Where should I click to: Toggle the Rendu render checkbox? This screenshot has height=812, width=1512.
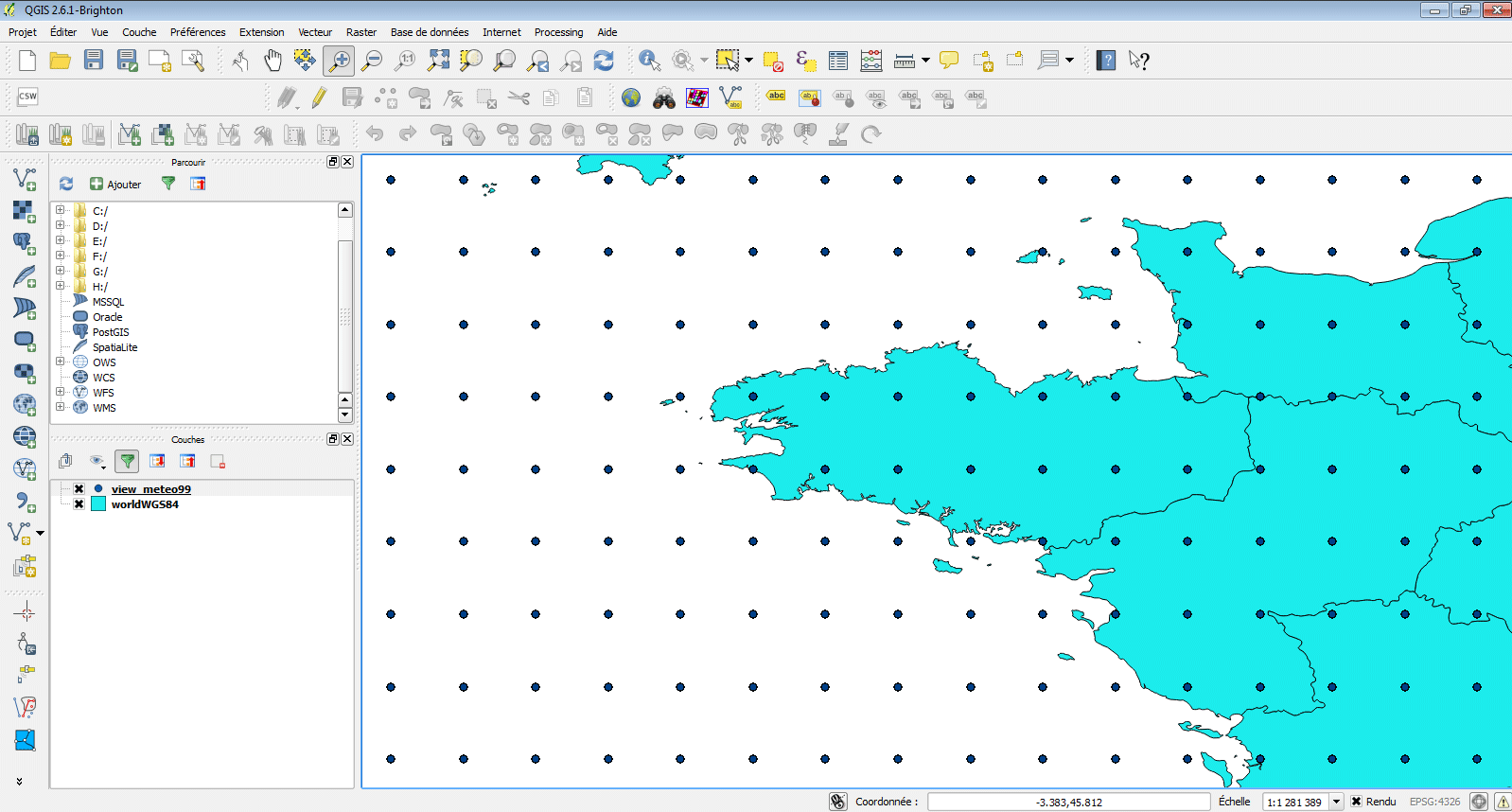(1356, 802)
